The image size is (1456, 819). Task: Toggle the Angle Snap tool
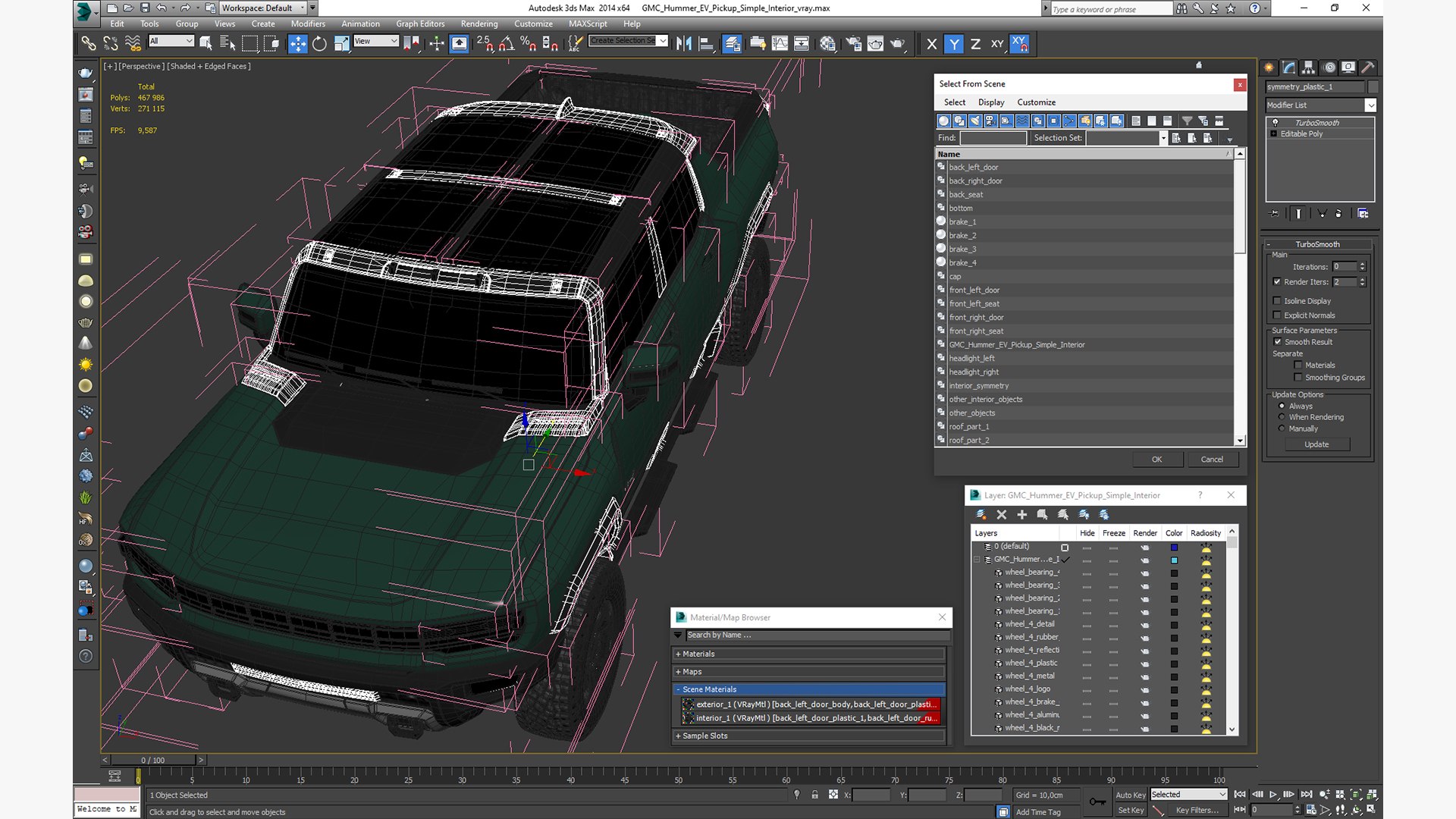(507, 44)
